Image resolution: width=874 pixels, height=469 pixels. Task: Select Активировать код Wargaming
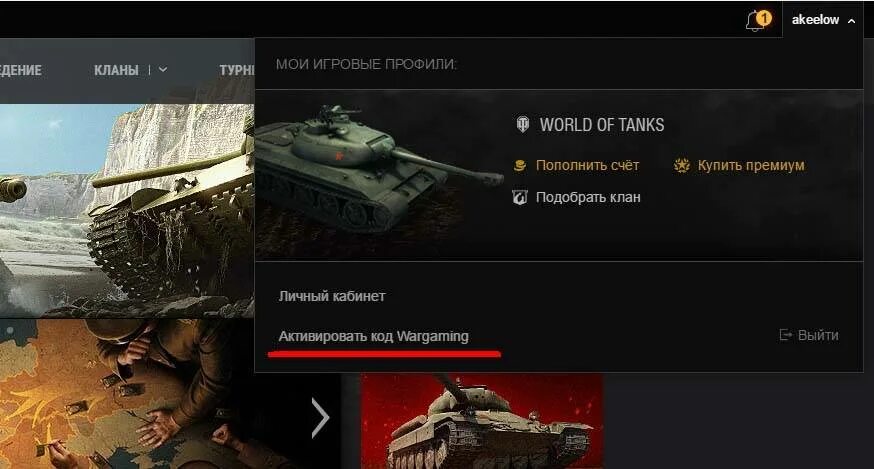pos(373,336)
